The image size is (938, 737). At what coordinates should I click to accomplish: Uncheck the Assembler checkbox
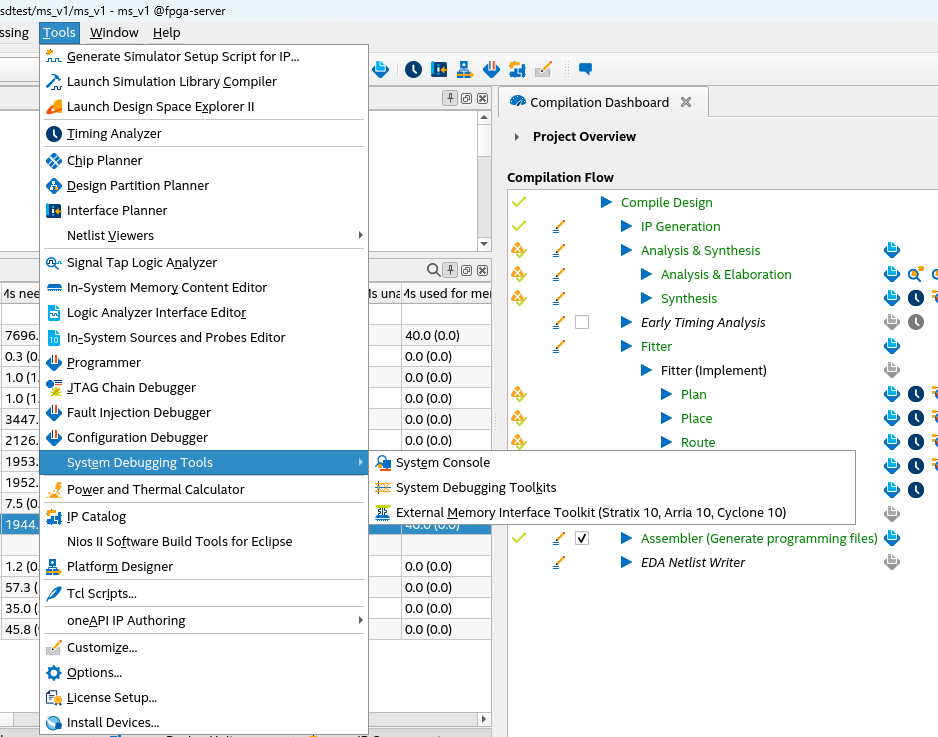tap(582, 538)
